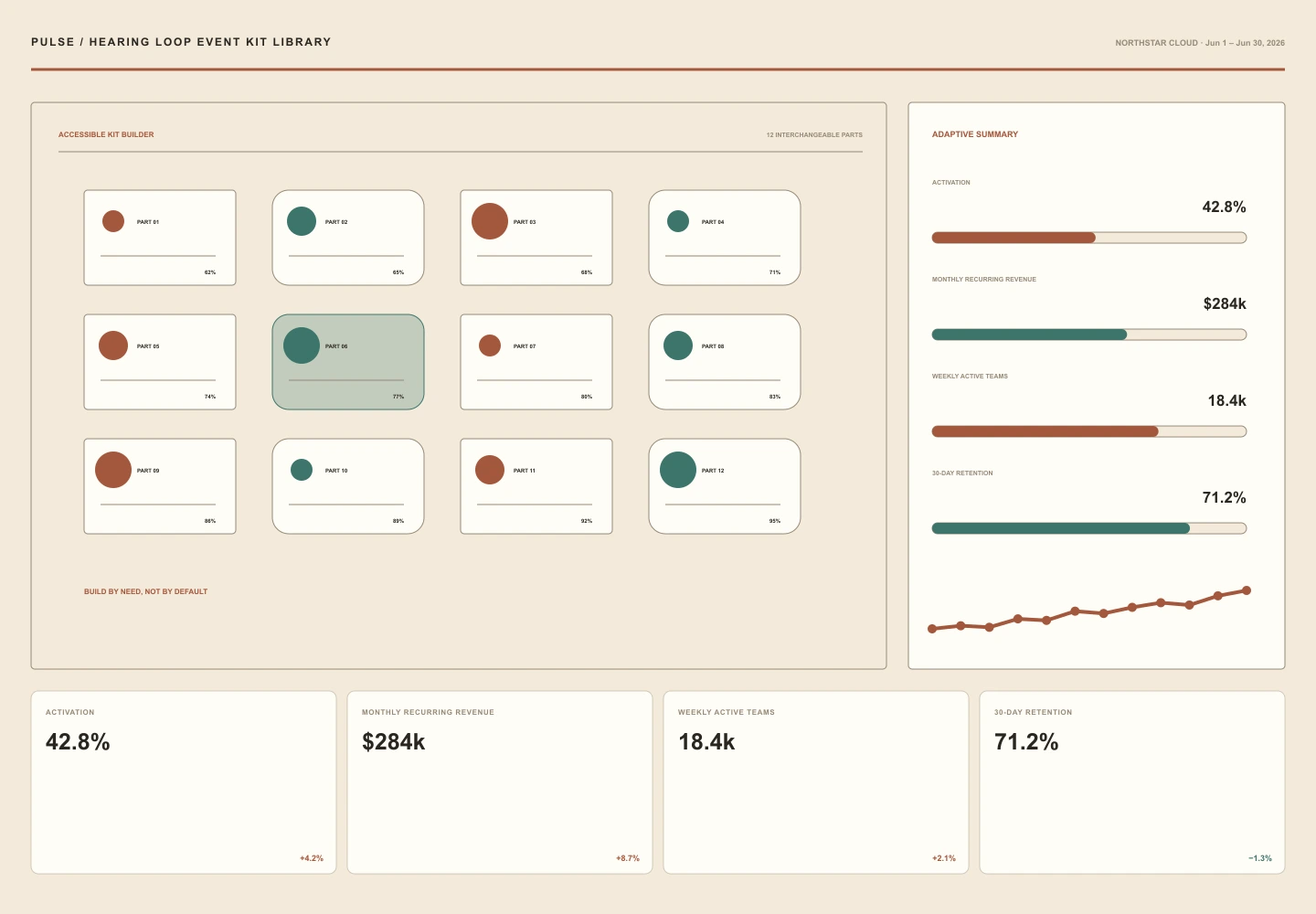Screen dimensions: 1316x914
Task: Click the green circle icon on PART 02
Action: (302, 221)
